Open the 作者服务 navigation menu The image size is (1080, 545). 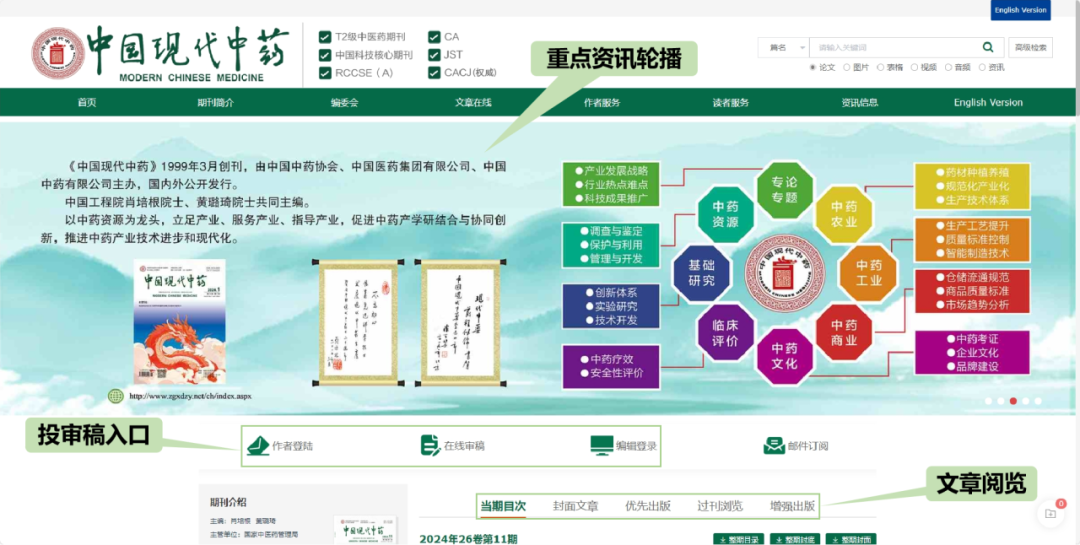[602, 103]
